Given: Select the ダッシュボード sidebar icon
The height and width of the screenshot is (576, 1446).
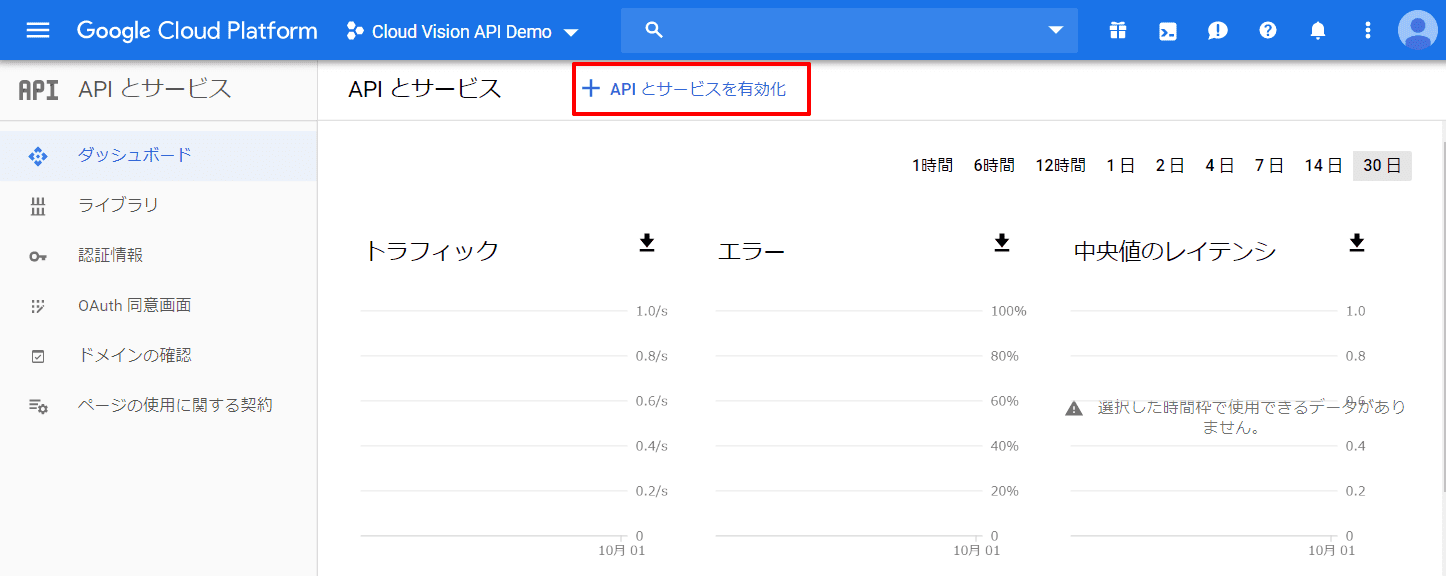Looking at the screenshot, I should (x=38, y=156).
